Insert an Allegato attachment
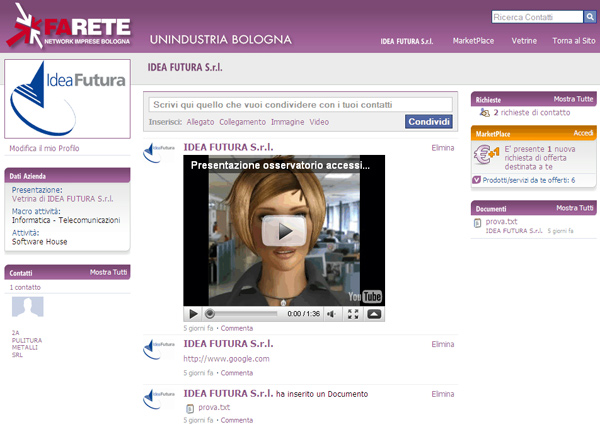Screen dimensions: 600x427 click(200, 122)
